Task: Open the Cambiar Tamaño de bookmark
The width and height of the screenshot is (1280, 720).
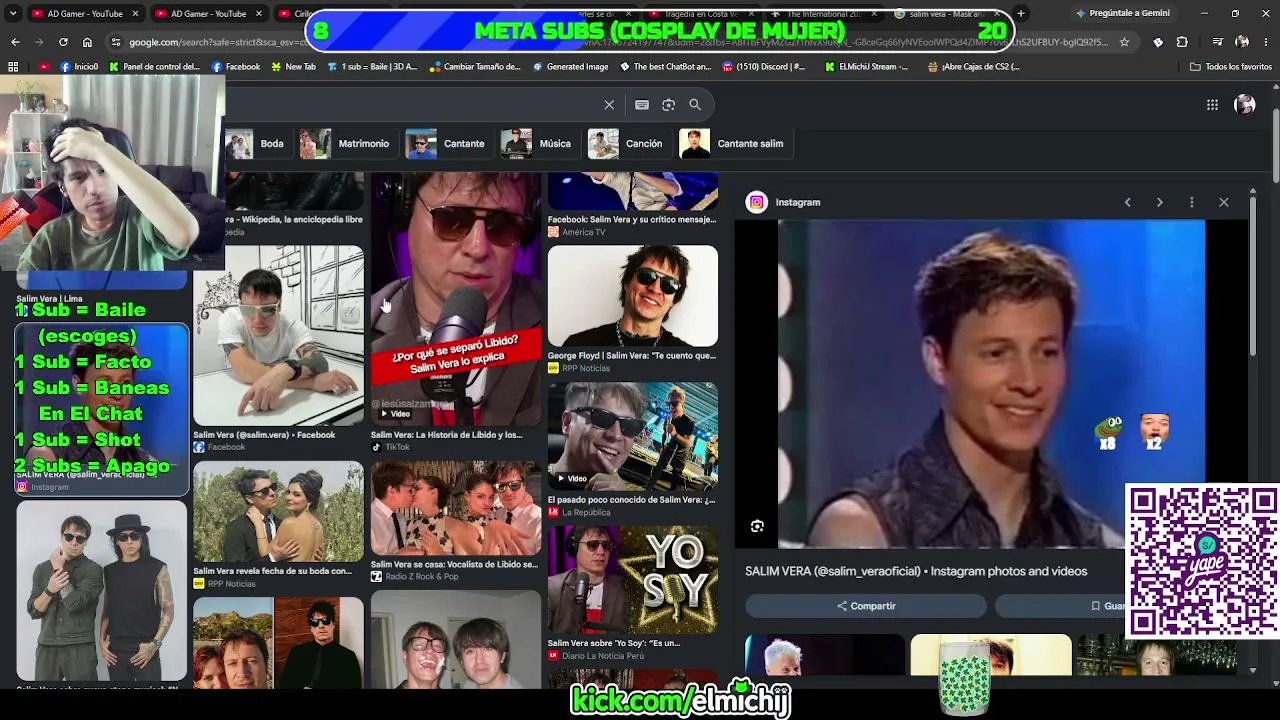Action: [475, 67]
